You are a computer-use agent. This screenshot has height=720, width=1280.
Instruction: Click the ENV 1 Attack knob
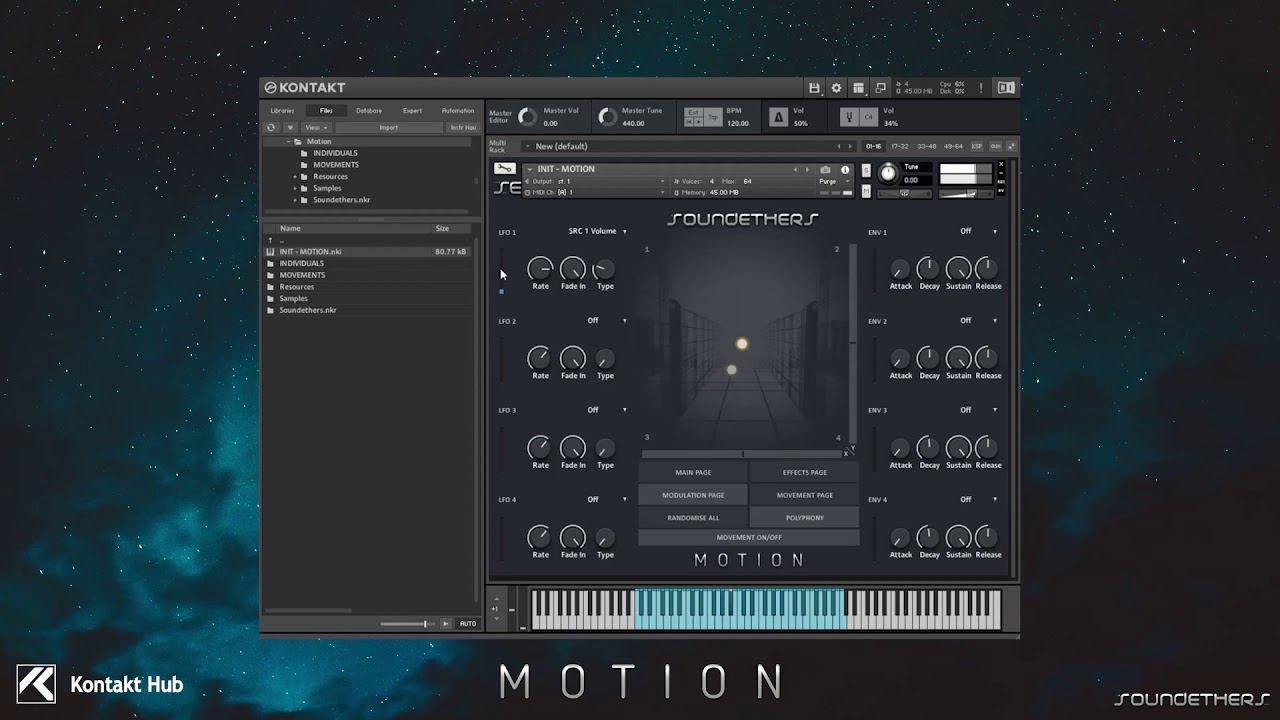[901, 269]
